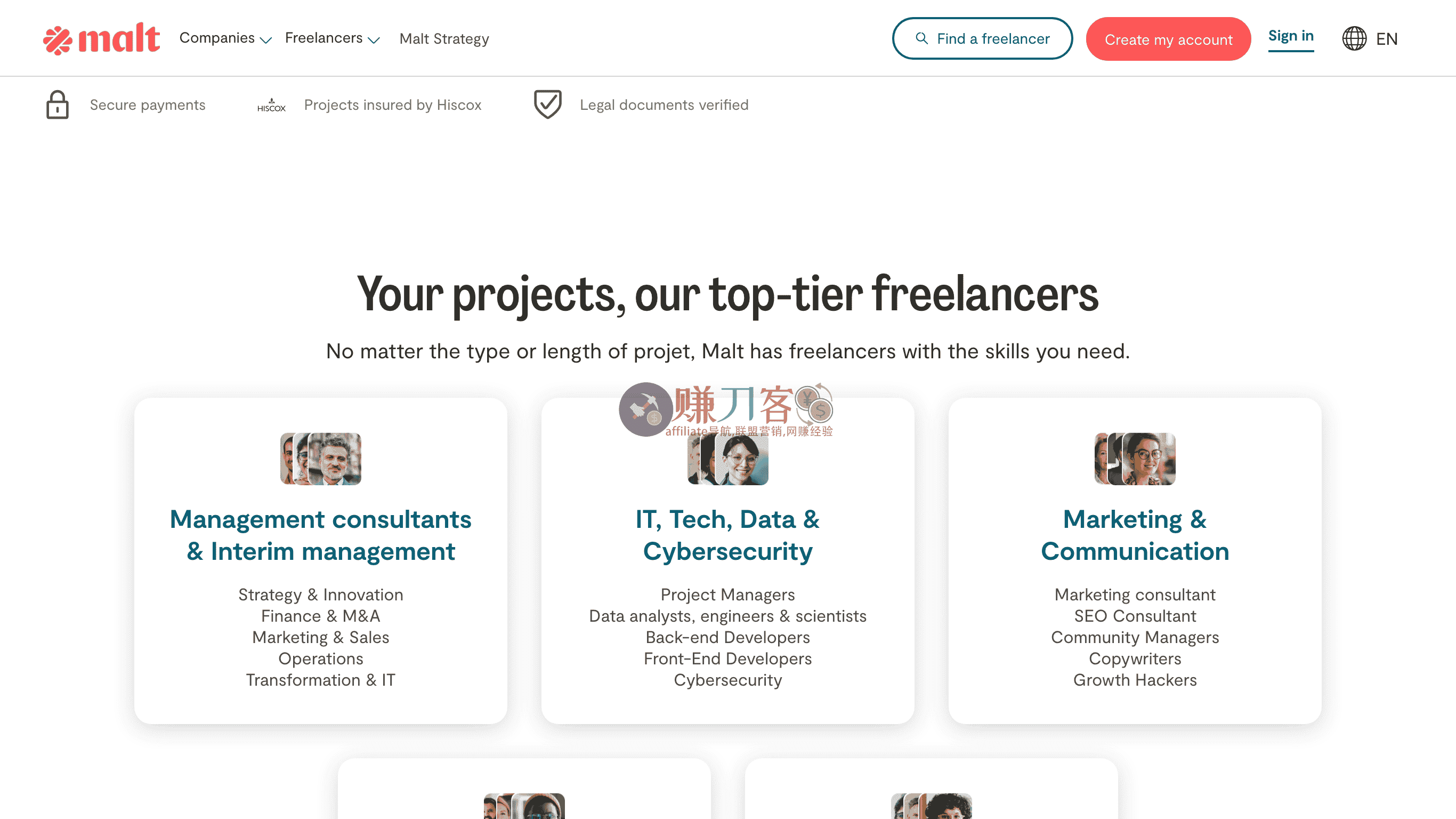Viewport: 1456px width, 819px height.
Task: Click the Malt logo
Action: click(102, 38)
